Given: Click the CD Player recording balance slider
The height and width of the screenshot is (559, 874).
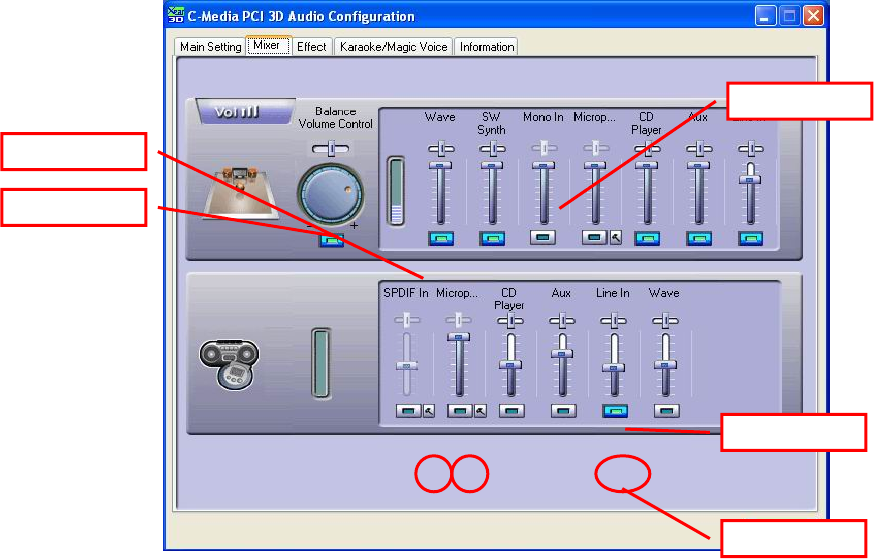Looking at the screenshot, I should [511, 321].
